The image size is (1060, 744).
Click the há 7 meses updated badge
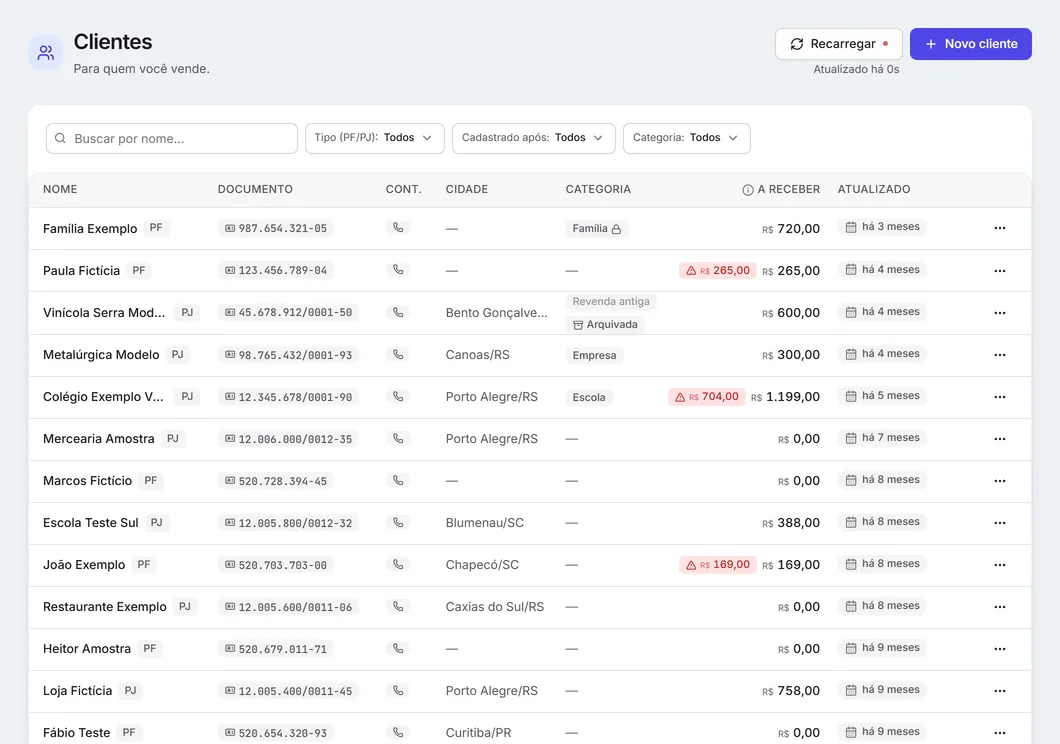tap(882, 438)
